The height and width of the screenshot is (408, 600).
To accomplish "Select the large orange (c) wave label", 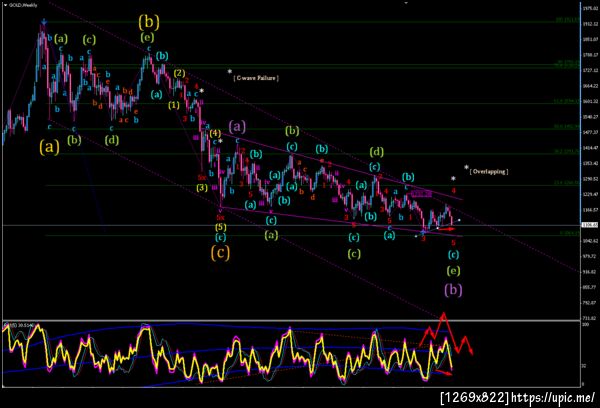I will click(x=220, y=252).
